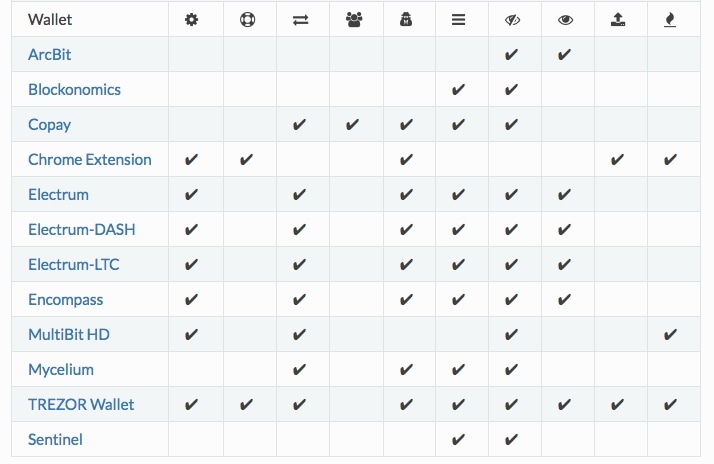
Task: Click the gear icon column header
Action: (x=191, y=20)
